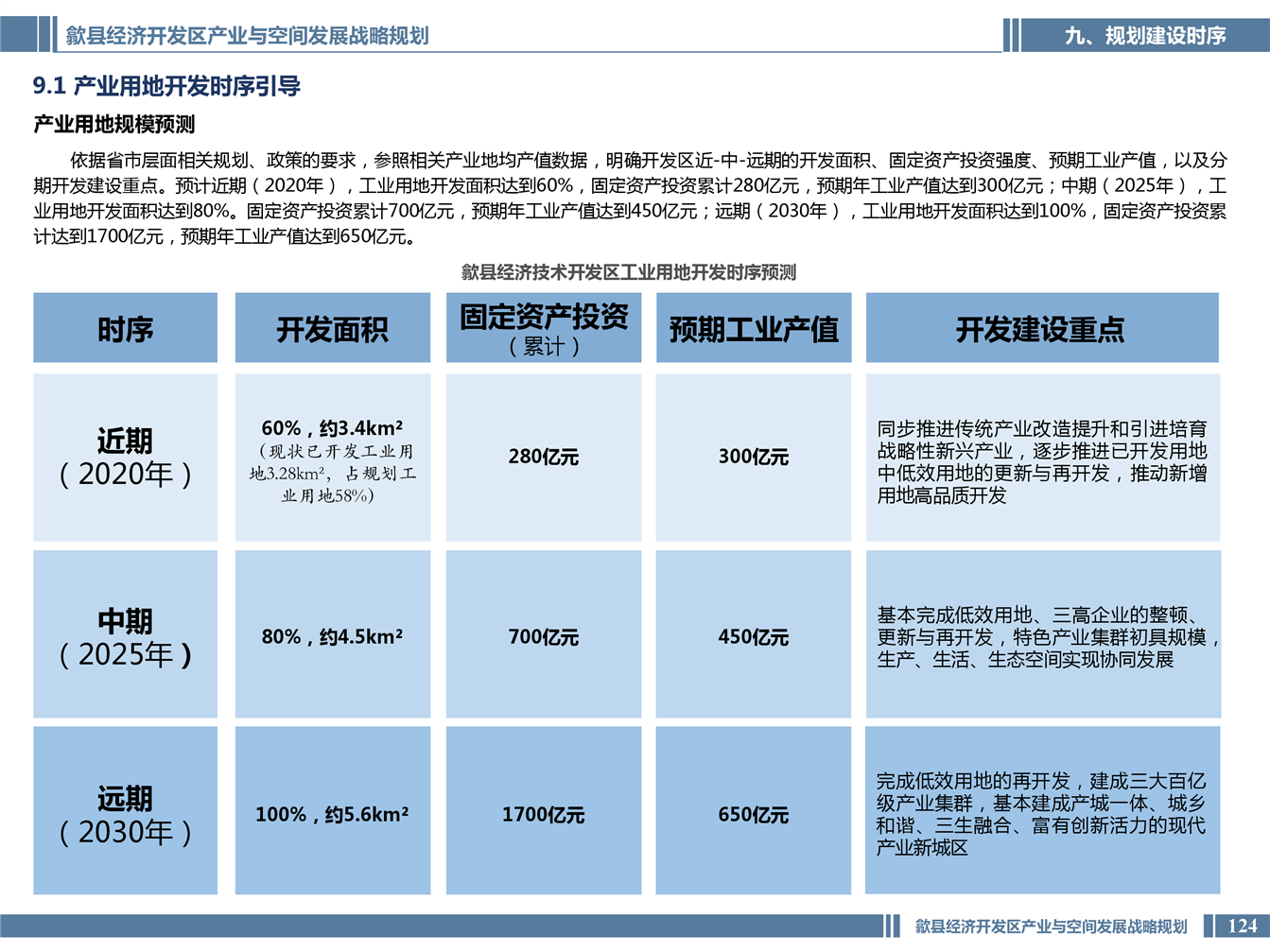Click the 450亿元 output value cell
The image size is (1270, 952).
(x=754, y=636)
